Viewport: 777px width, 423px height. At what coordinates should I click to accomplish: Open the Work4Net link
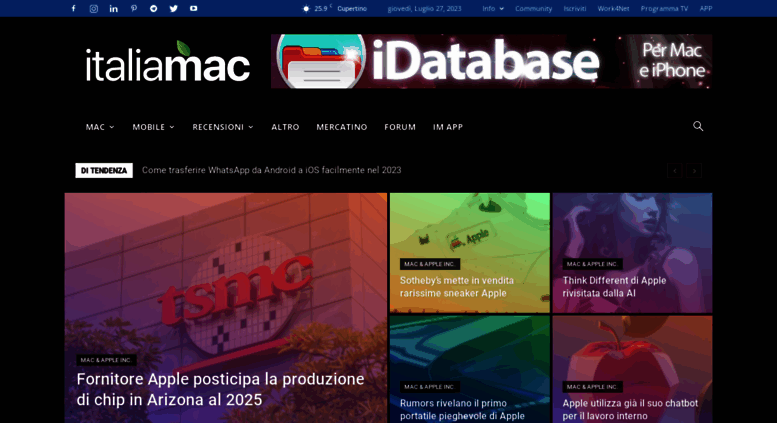coord(613,8)
